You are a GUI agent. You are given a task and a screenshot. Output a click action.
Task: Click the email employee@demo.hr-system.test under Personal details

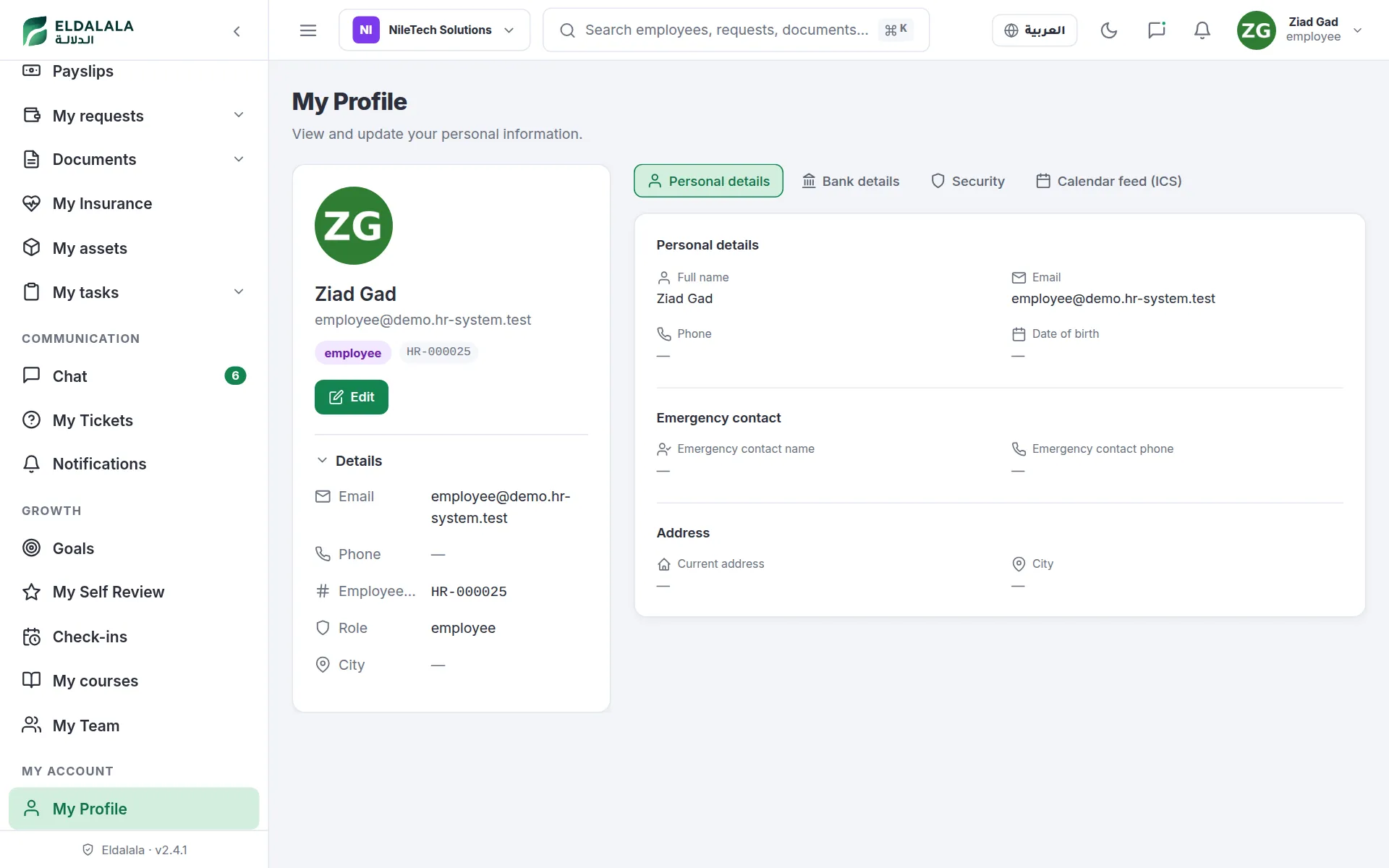point(1113,299)
